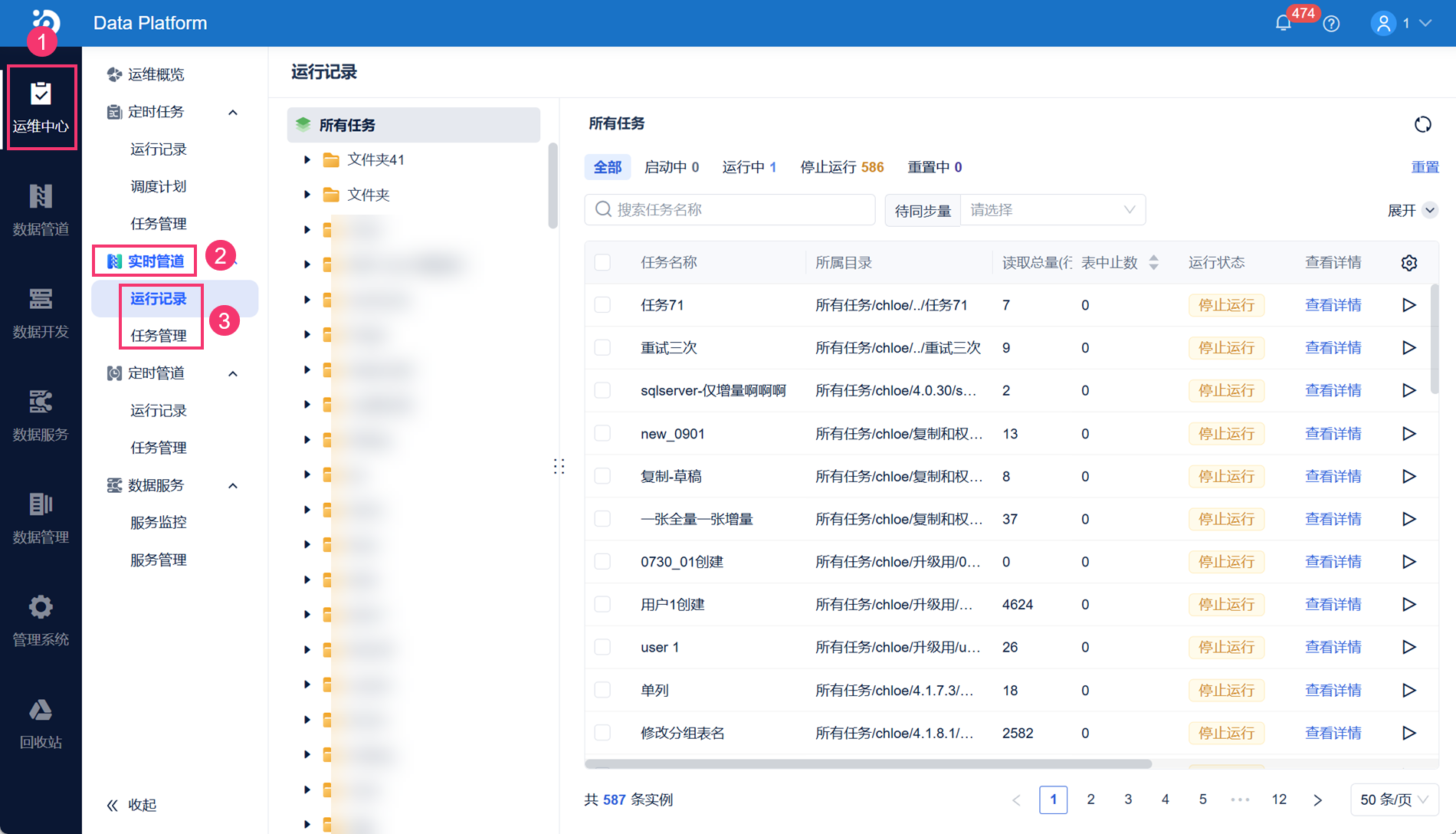Start the 任务71 task
The width and height of the screenshot is (1456, 834).
1408,305
